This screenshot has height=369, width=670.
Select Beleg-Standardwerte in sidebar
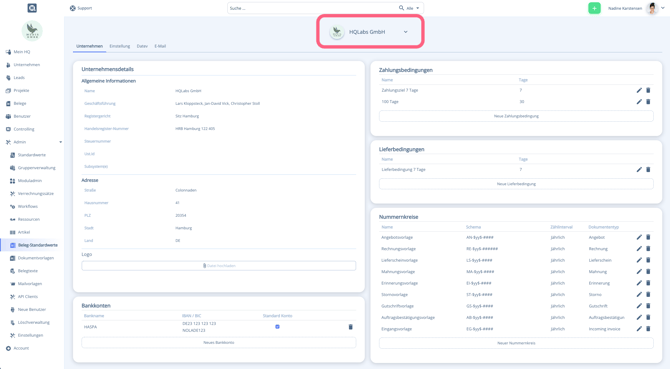tap(37, 245)
